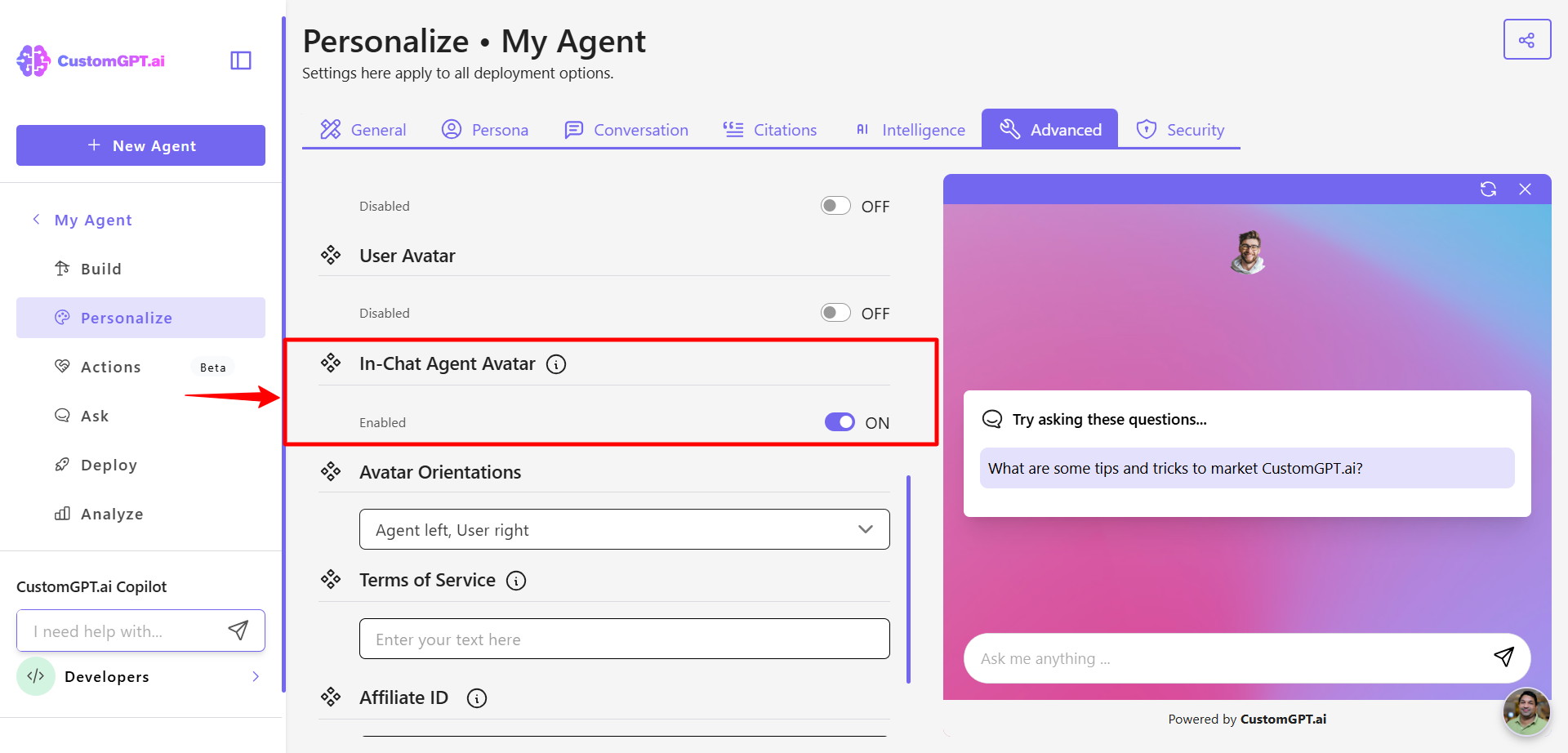The image size is (1568, 753).
Task: Click the CustomGPT.ai brain logo
Action: coord(33,60)
